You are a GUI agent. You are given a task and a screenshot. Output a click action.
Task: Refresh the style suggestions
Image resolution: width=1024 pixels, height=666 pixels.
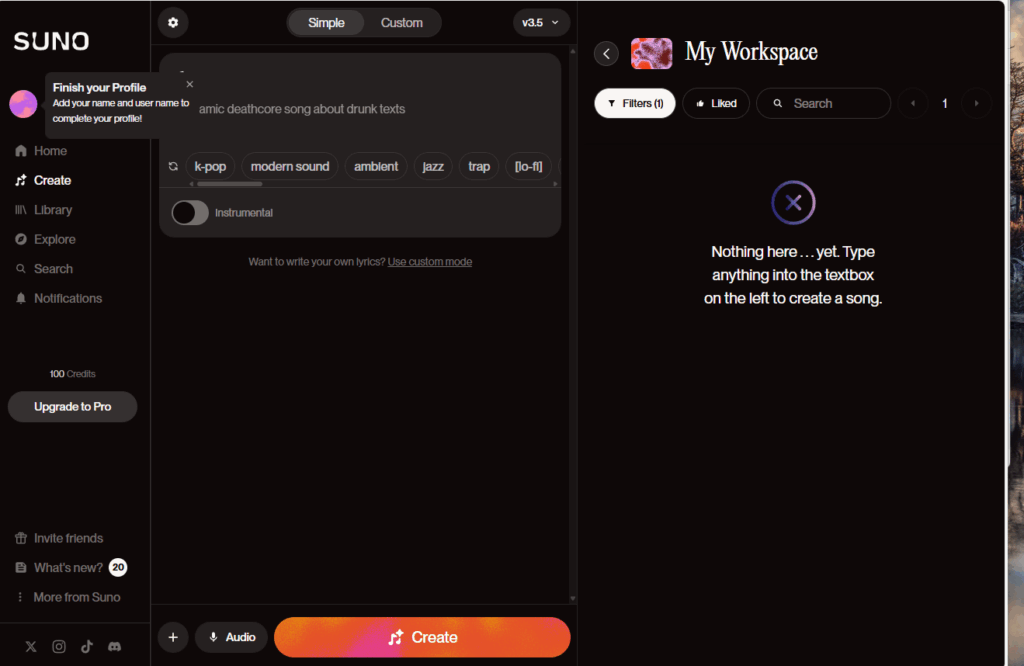(x=173, y=166)
